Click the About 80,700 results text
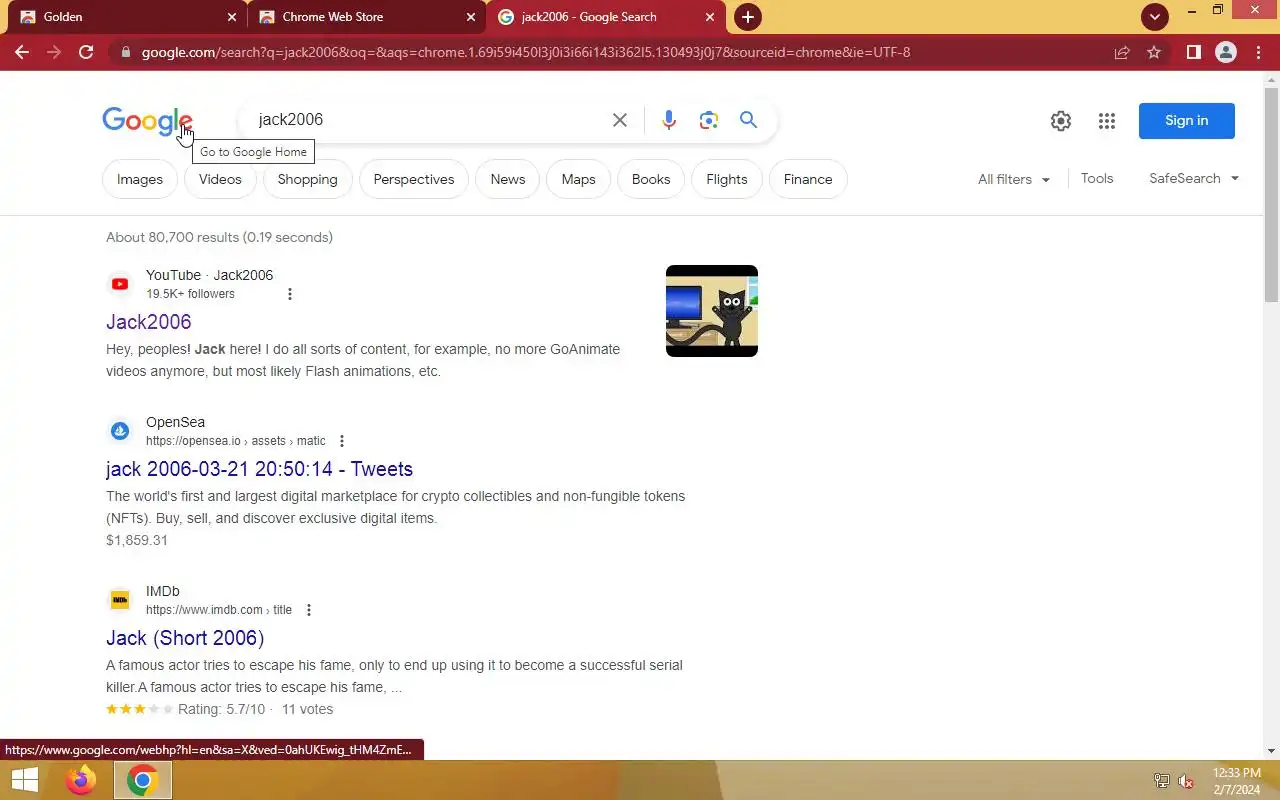The height and width of the screenshot is (800, 1280). coord(220,237)
